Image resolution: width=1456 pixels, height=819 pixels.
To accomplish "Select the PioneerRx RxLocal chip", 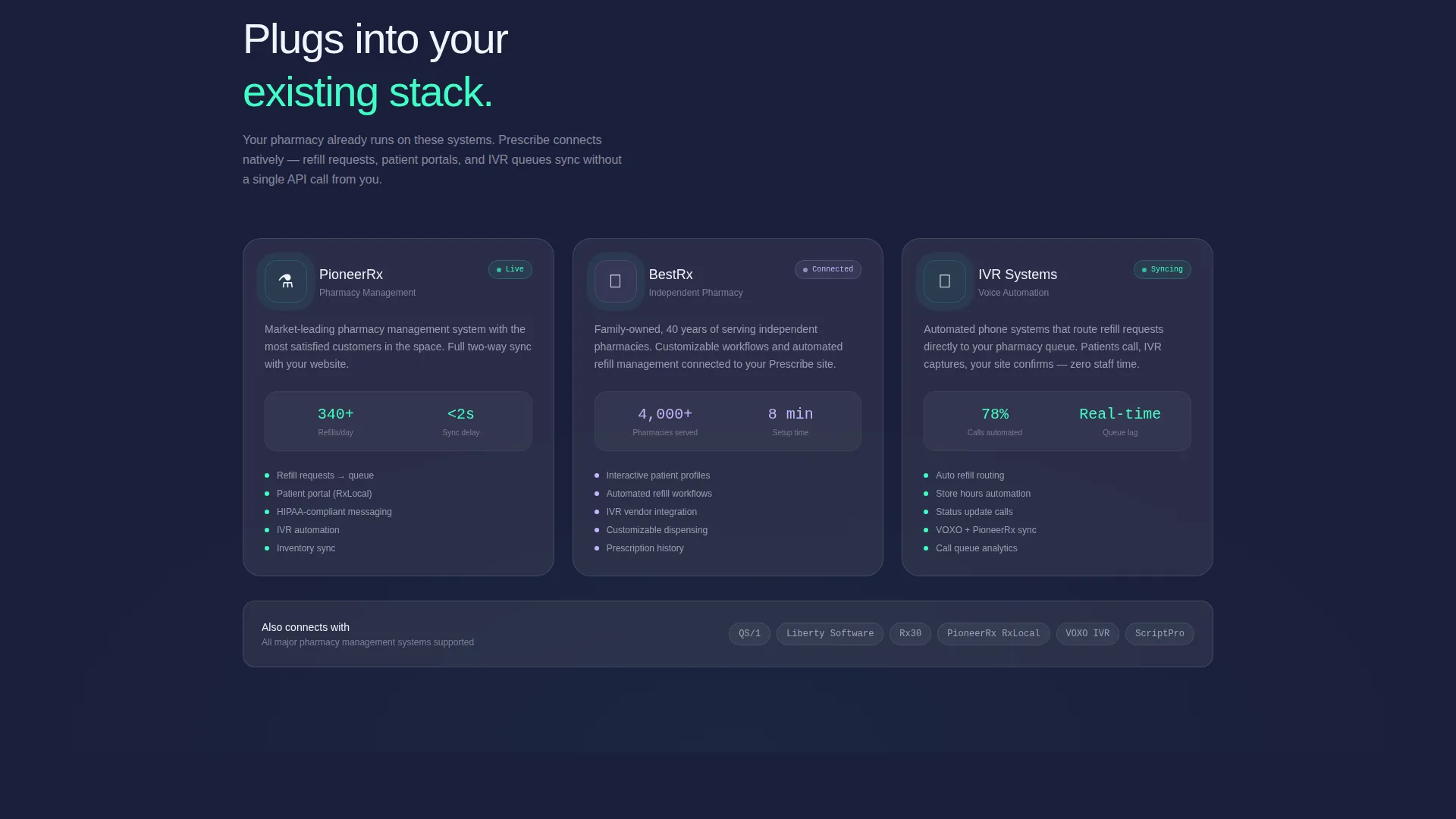I will [x=993, y=634].
